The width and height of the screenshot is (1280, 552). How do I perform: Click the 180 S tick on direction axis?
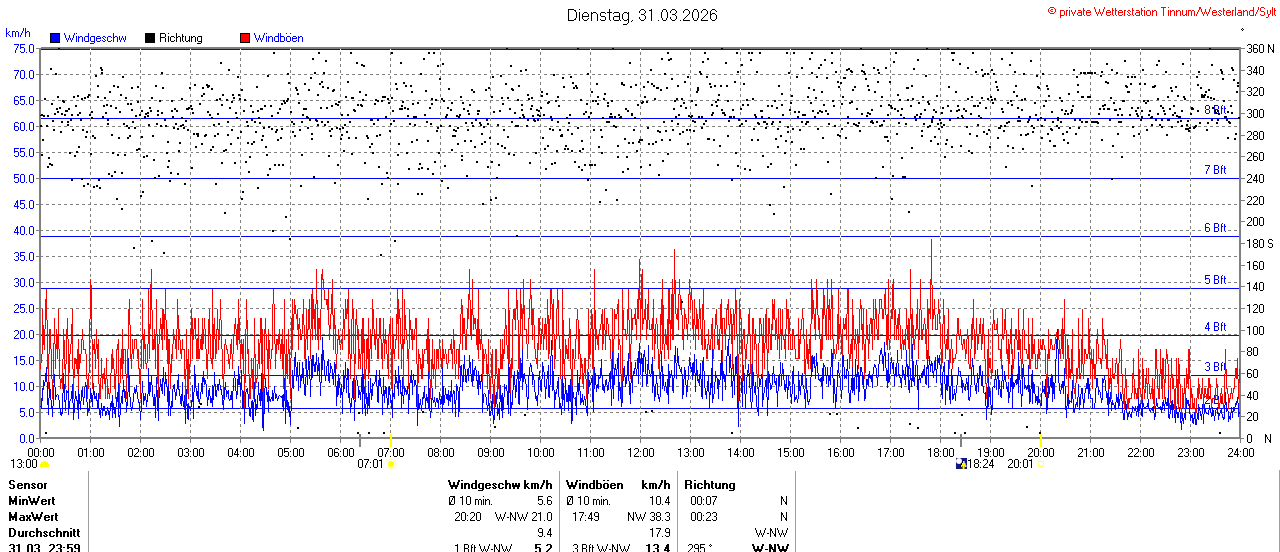coord(1259,243)
